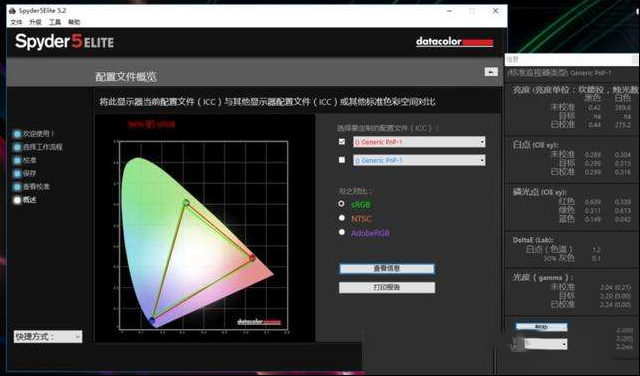Uncheck the first red Generic PnP-1 checkbox
This screenshot has width=640, height=376.
point(342,142)
